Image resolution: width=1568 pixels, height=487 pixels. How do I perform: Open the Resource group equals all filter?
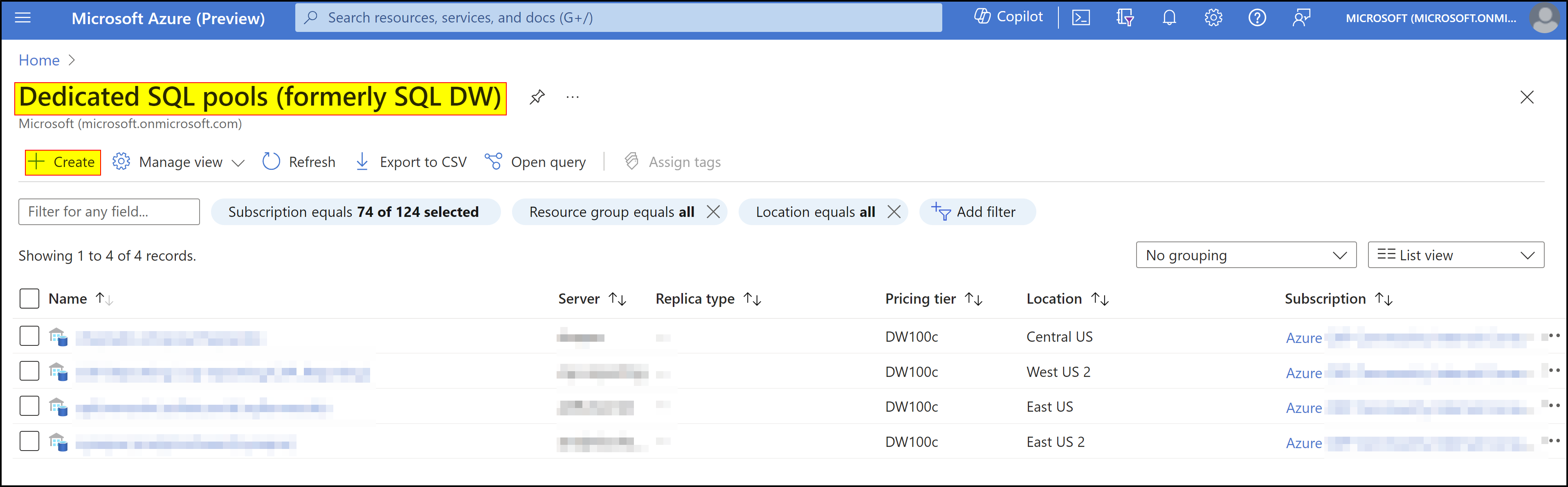click(611, 211)
